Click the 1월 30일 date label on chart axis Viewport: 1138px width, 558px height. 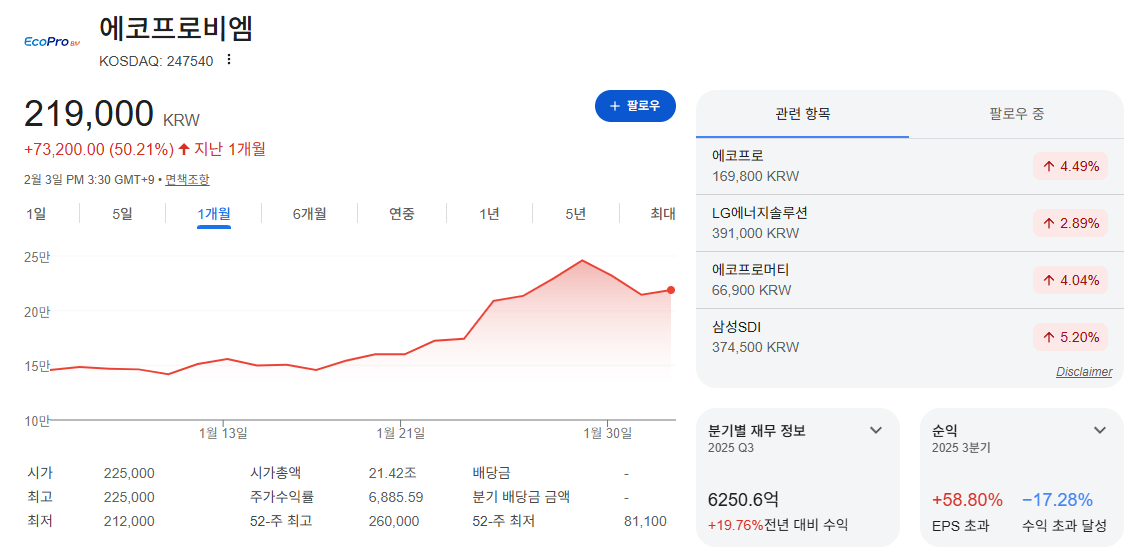(x=608, y=433)
